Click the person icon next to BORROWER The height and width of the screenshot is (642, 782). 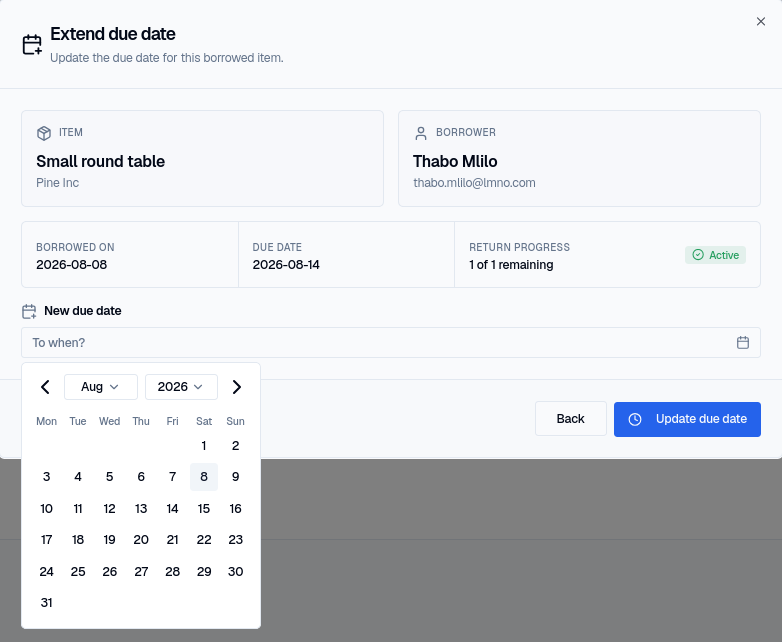point(421,133)
